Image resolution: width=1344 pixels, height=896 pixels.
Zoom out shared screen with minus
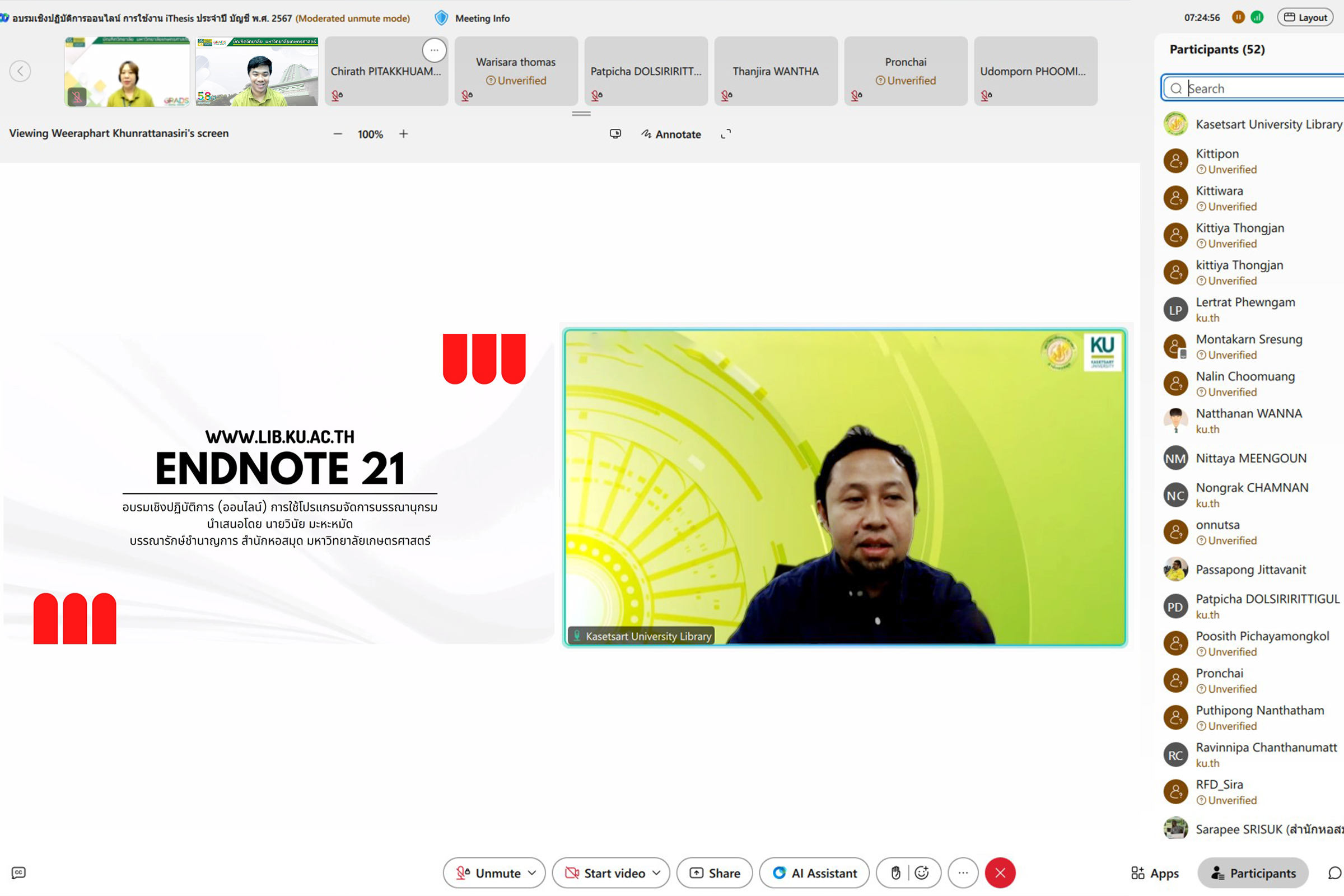pyautogui.click(x=338, y=134)
